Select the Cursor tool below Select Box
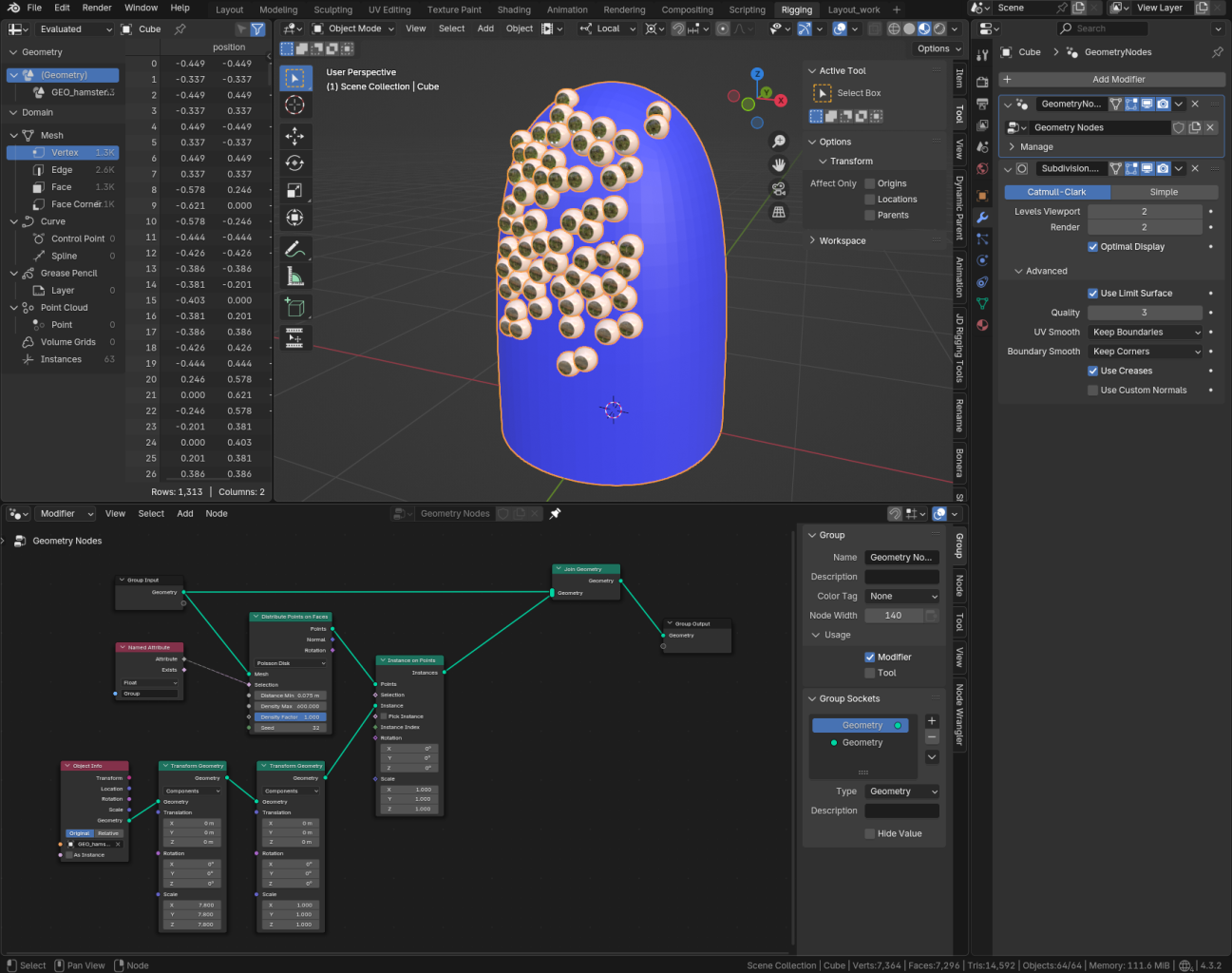 tap(295, 105)
